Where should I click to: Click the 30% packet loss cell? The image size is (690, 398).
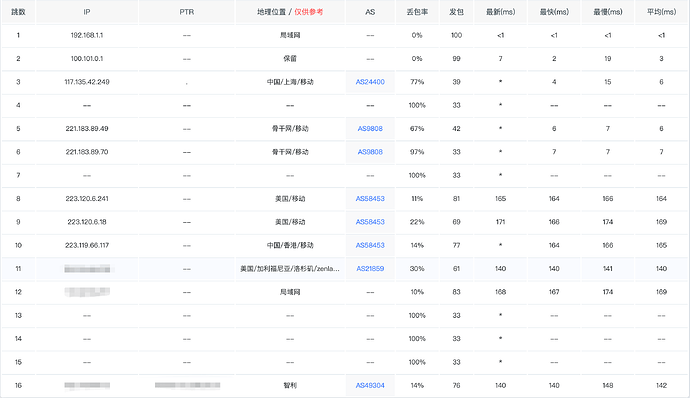click(417, 269)
